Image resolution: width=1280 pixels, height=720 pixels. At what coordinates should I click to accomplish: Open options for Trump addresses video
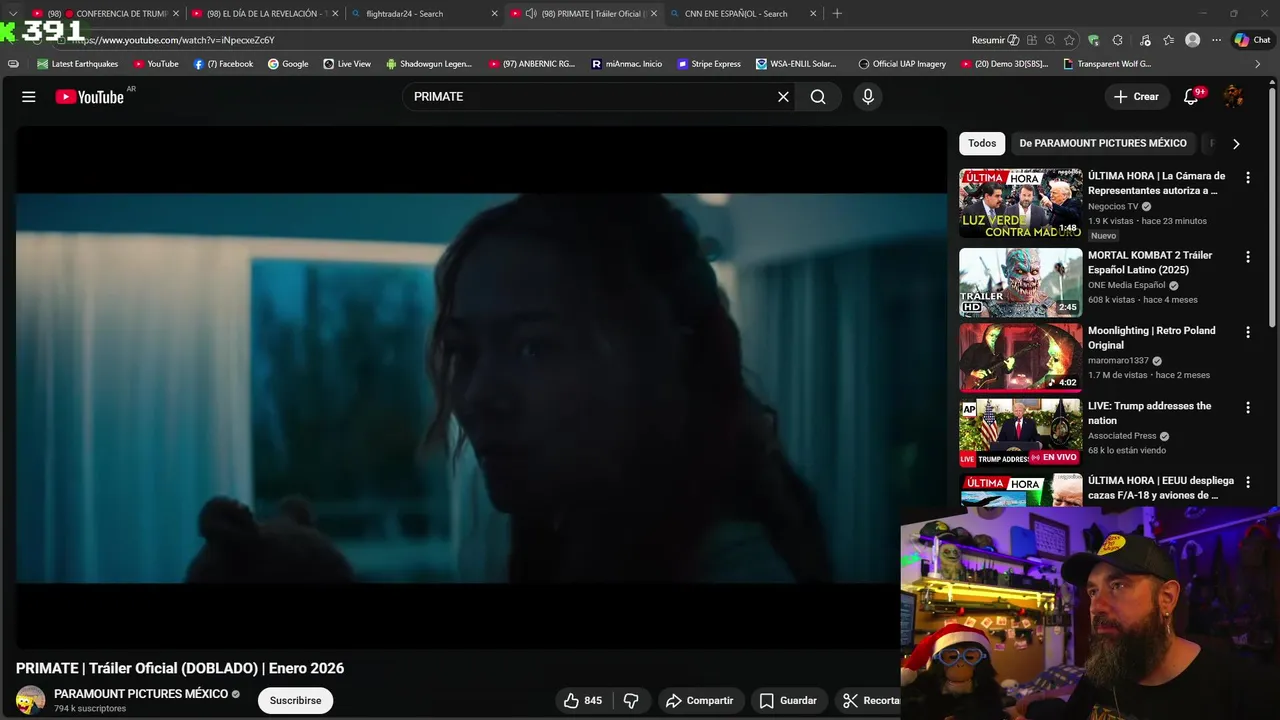pos(1247,408)
